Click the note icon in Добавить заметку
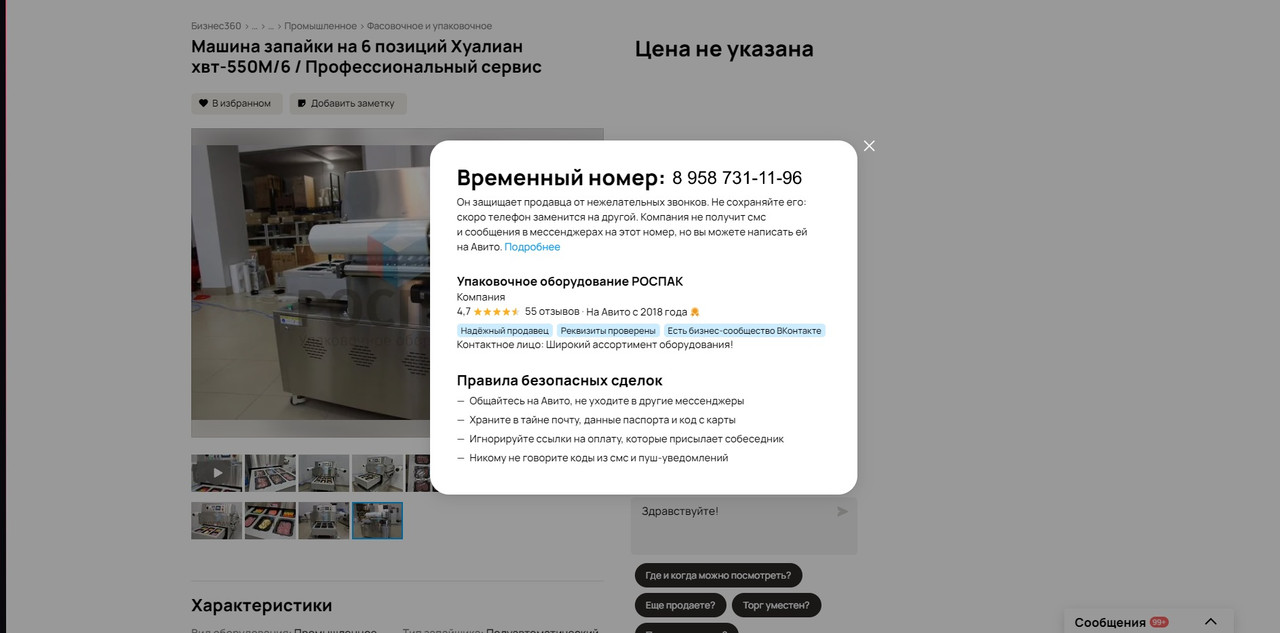The width and height of the screenshot is (1280, 633). click(x=302, y=103)
